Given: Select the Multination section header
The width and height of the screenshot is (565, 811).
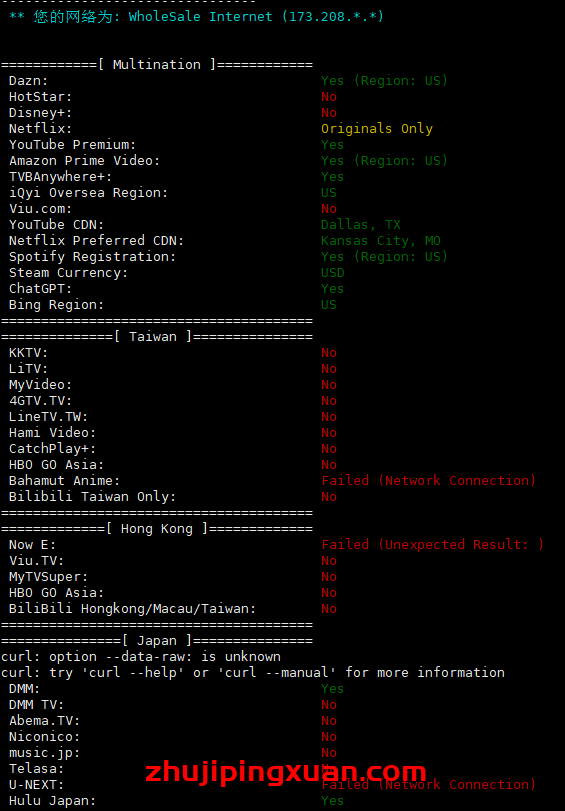Looking at the screenshot, I should click(x=157, y=65).
